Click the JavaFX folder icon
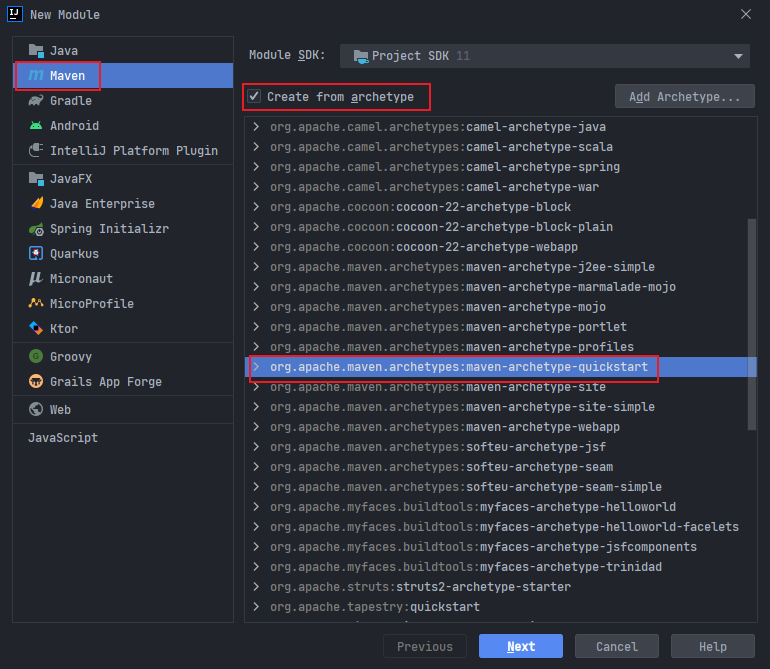The image size is (770, 669). [36, 178]
